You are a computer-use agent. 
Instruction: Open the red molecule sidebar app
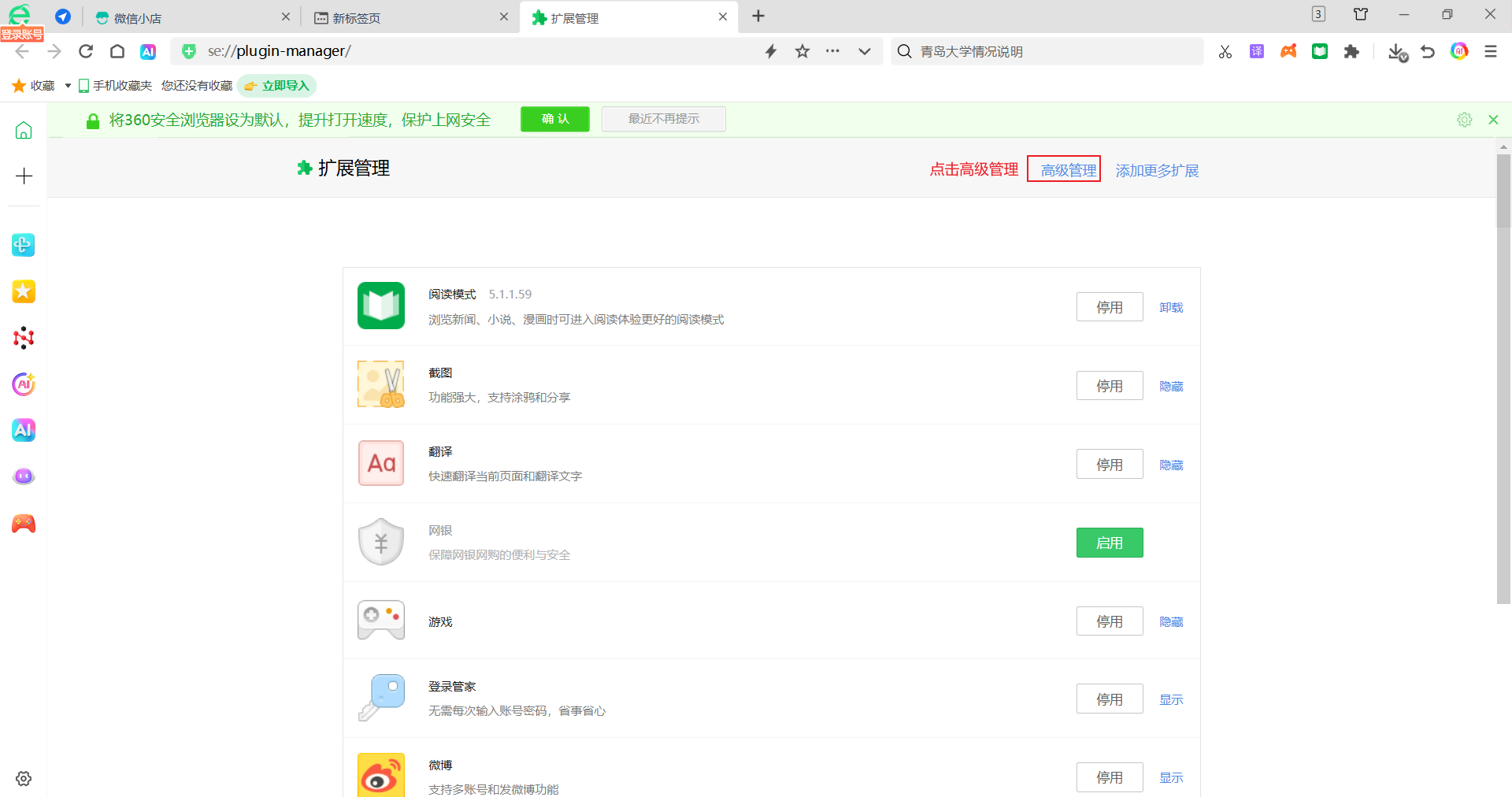tap(24, 338)
